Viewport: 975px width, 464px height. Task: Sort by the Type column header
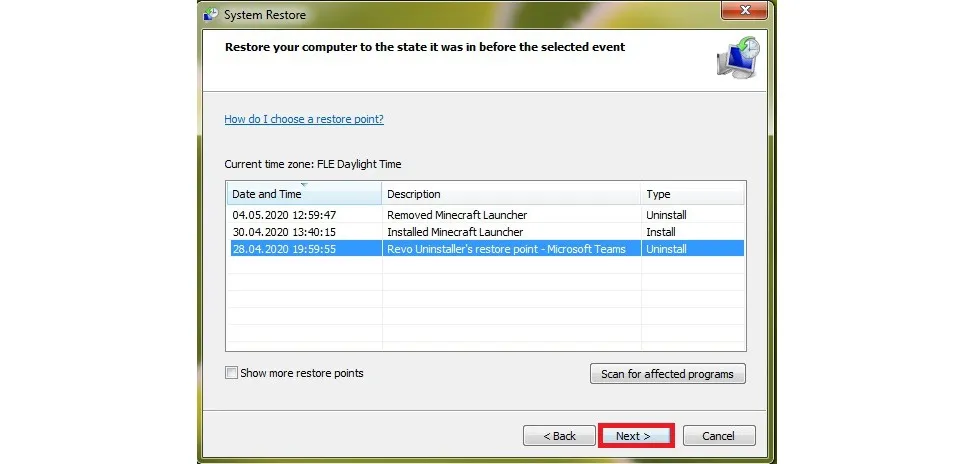pyautogui.click(x=693, y=193)
